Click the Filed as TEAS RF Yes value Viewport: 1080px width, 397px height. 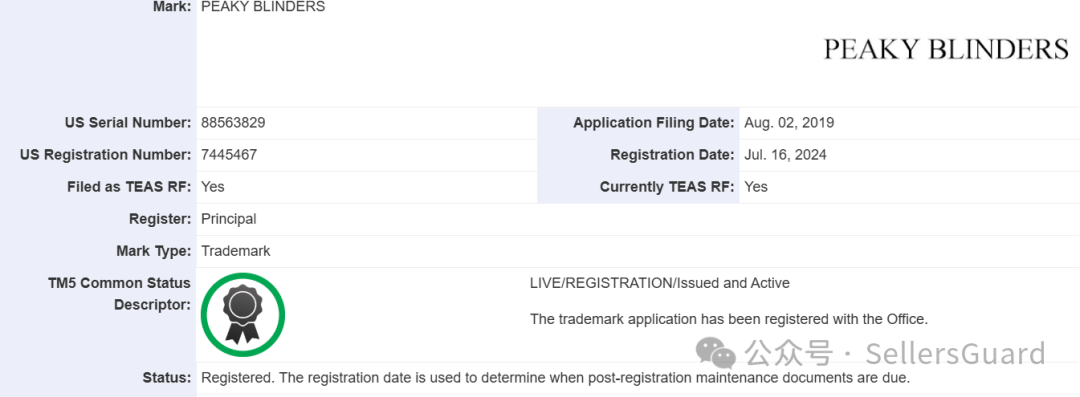[x=213, y=187]
